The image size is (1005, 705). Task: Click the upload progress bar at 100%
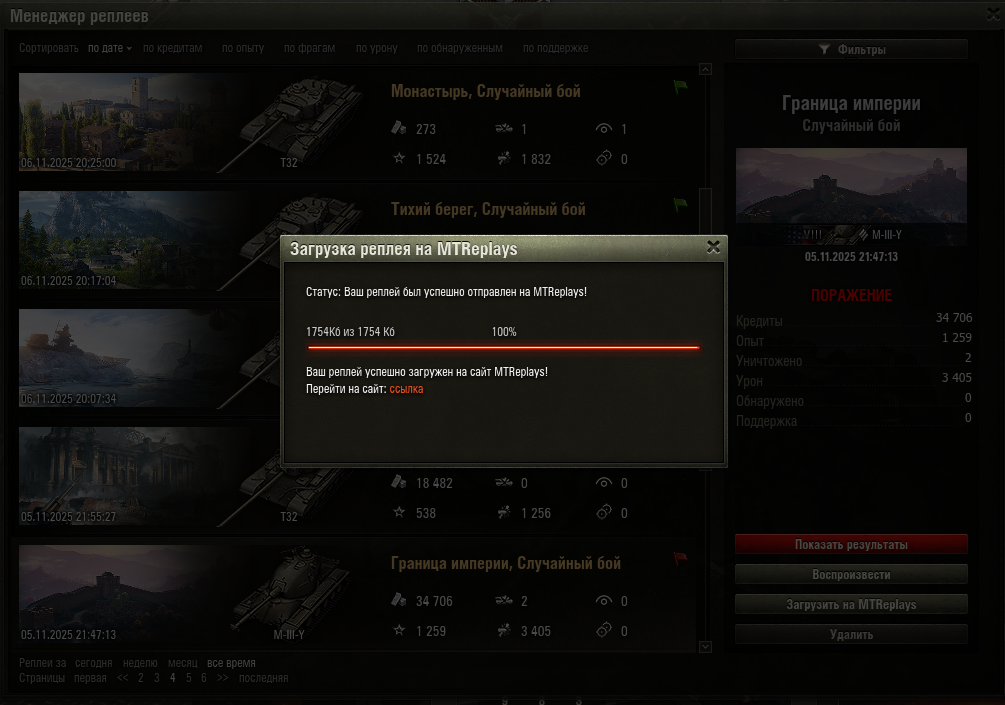(x=503, y=347)
